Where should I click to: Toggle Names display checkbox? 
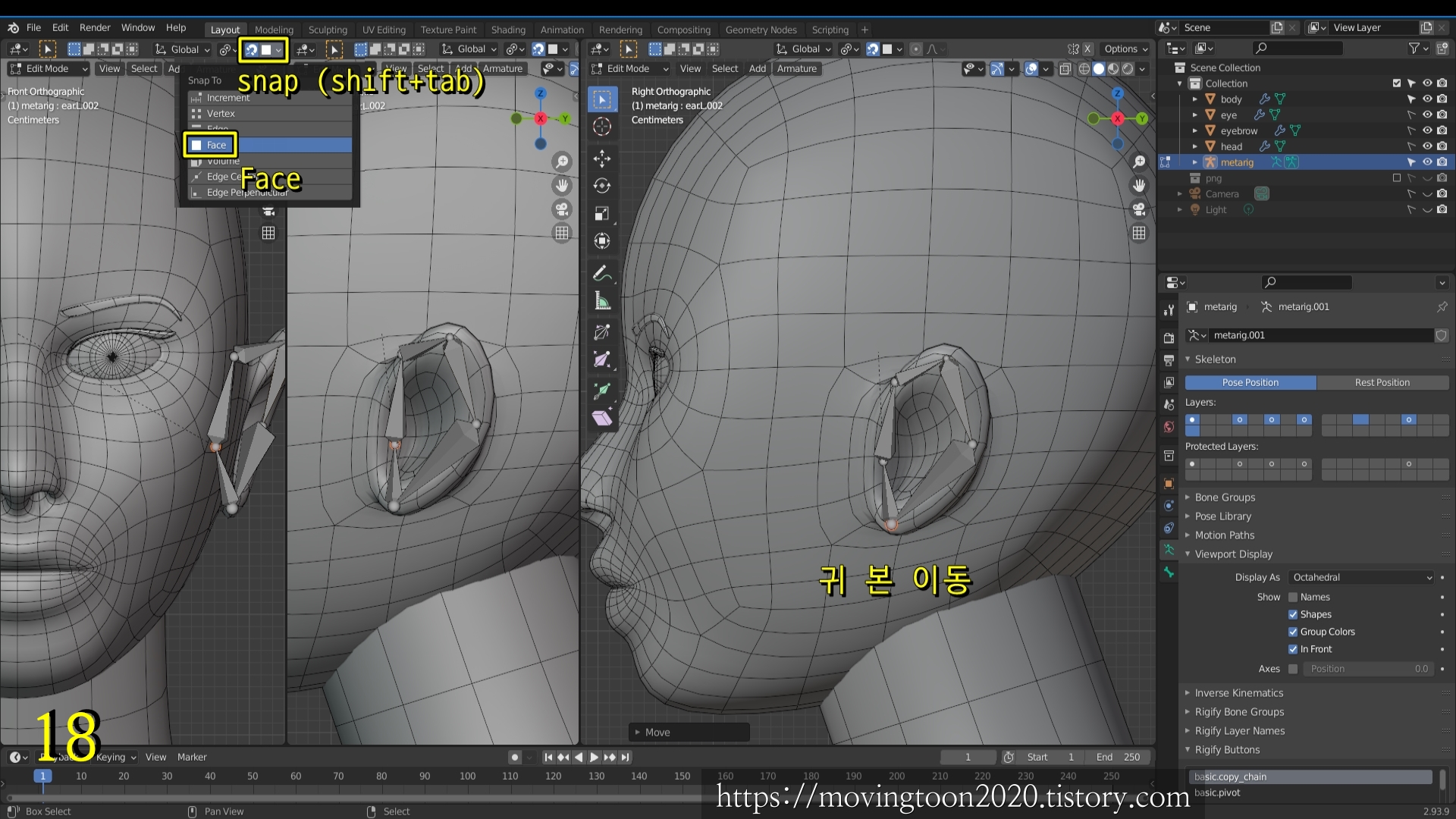click(1293, 598)
